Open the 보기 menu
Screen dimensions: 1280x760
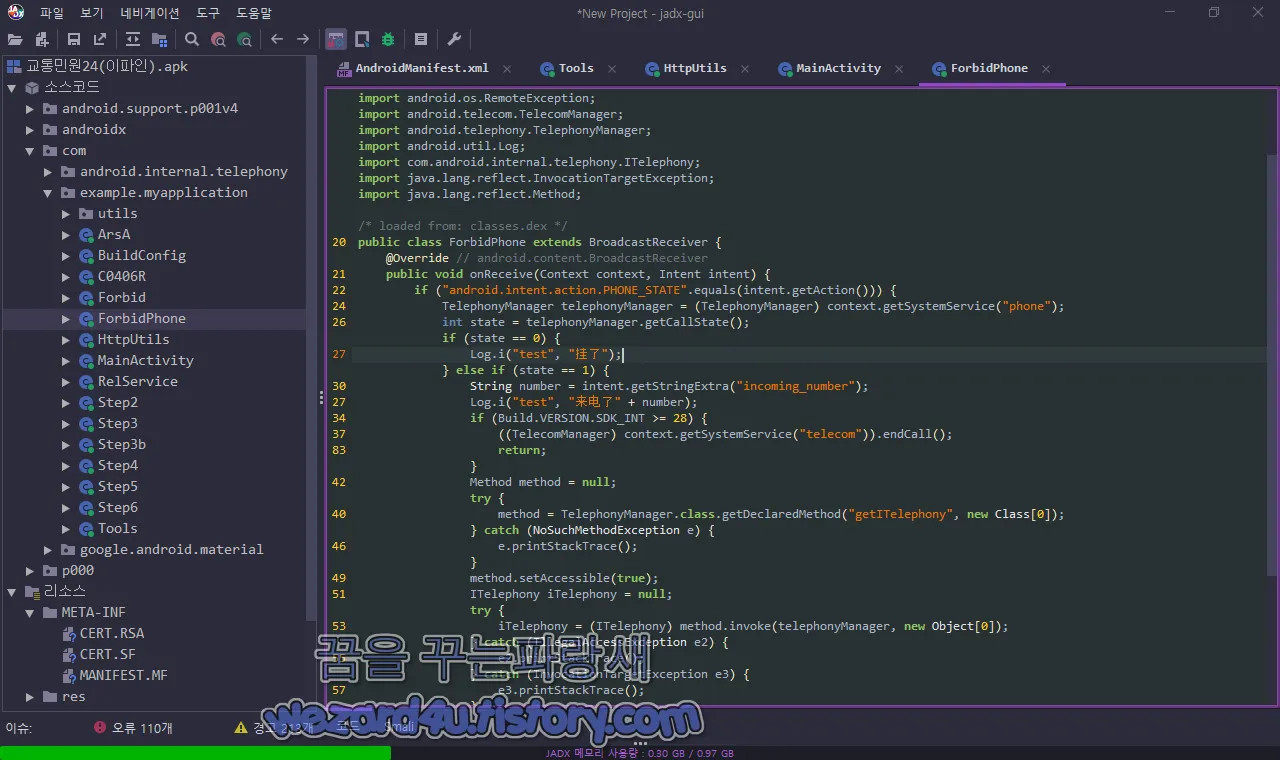click(92, 13)
